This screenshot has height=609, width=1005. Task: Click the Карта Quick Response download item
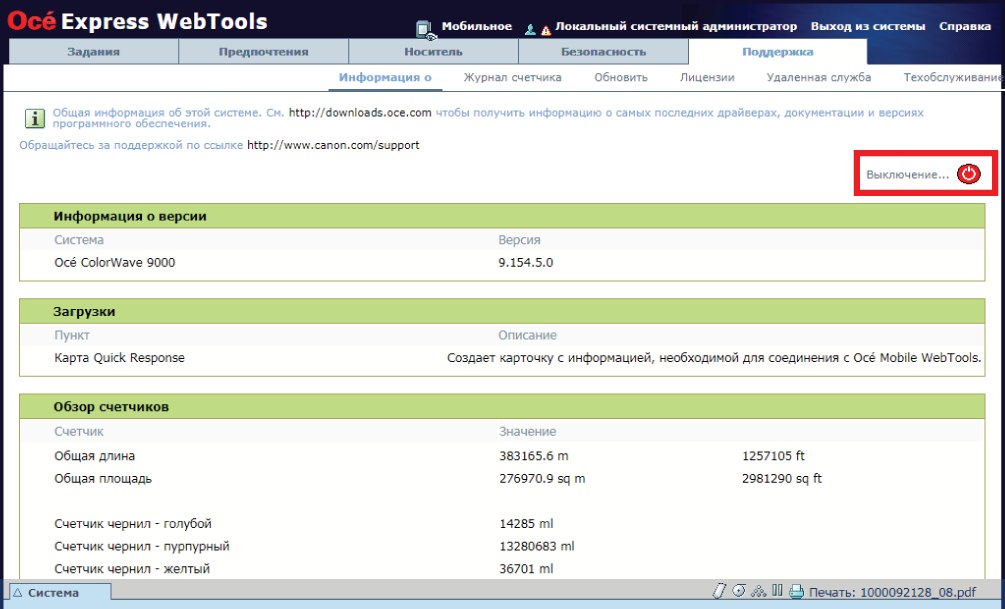[x=119, y=358]
